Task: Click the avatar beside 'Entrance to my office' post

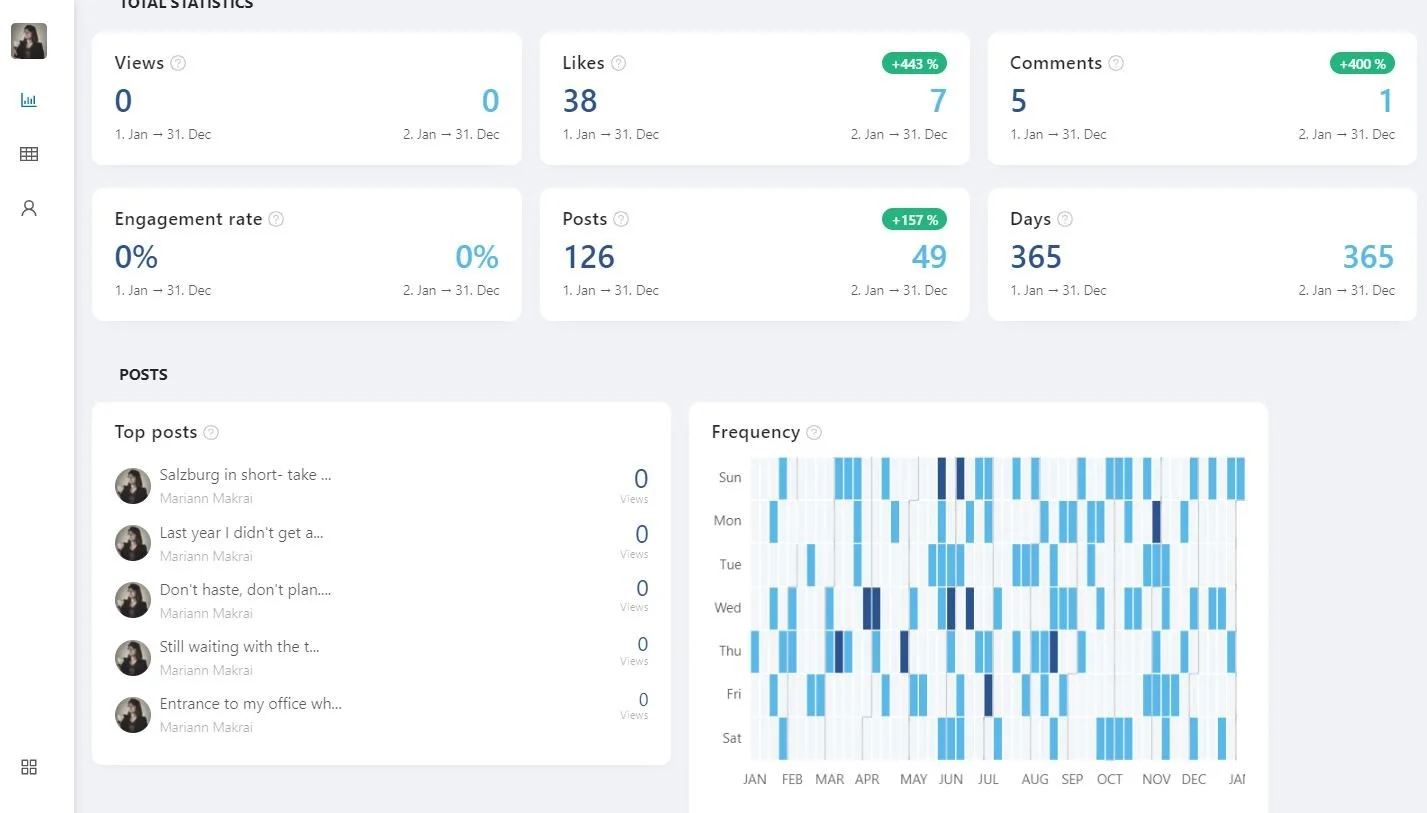Action: pos(133,715)
